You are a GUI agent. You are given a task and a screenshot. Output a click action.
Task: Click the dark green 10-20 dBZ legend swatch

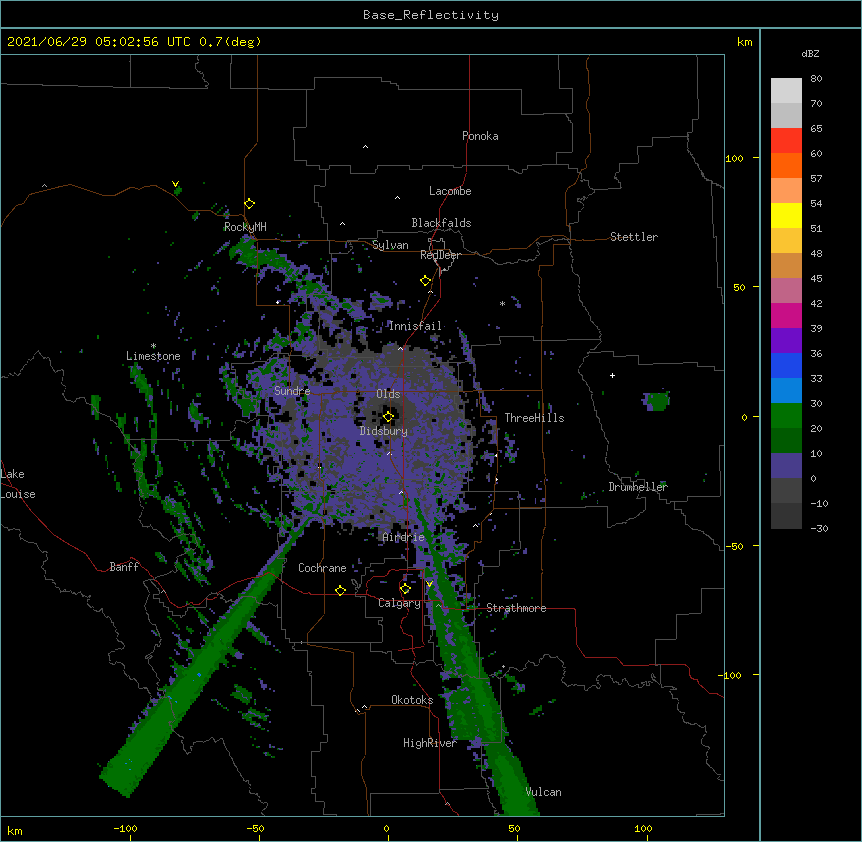pyautogui.click(x=786, y=441)
